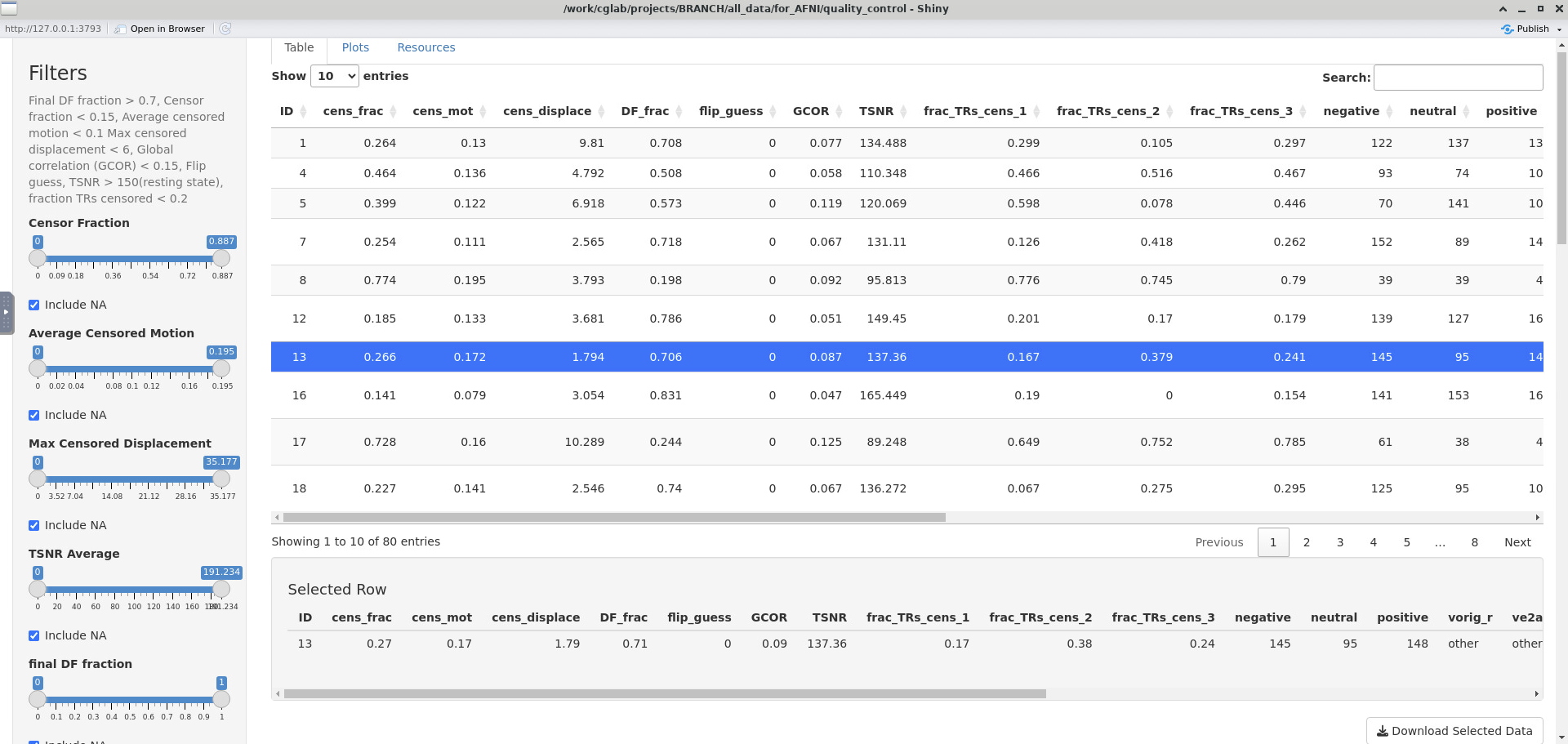Jump to page 5 of the table

[1407, 542]
